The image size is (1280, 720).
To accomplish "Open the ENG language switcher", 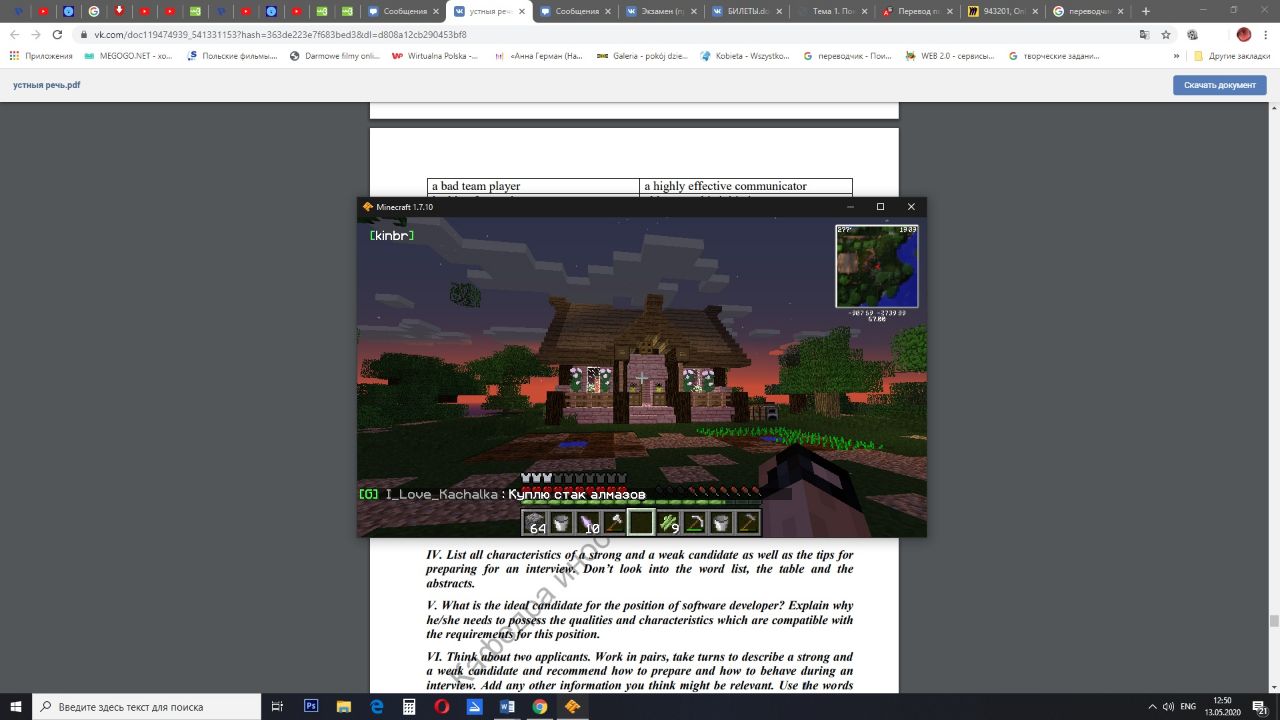I will coord(1188,706).
